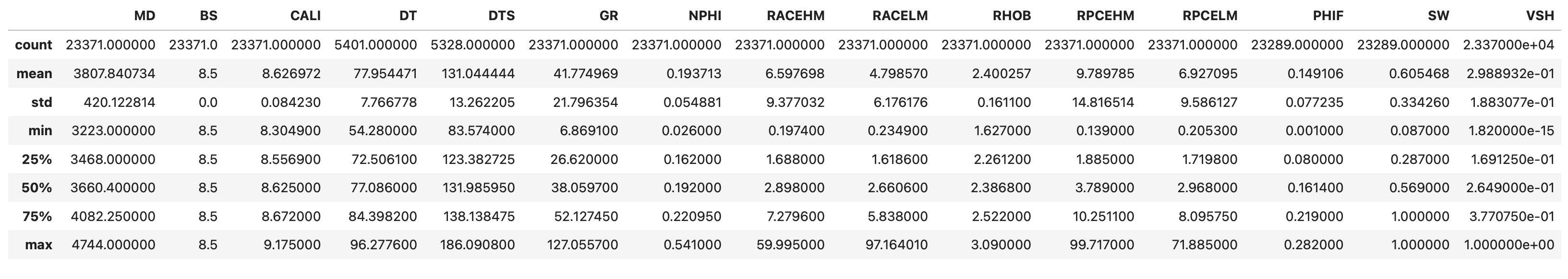The width and height of the screenshot is (1568, 279).
Task: Select the DT count cell 5401.000000
Action: [x=375, y=45]
